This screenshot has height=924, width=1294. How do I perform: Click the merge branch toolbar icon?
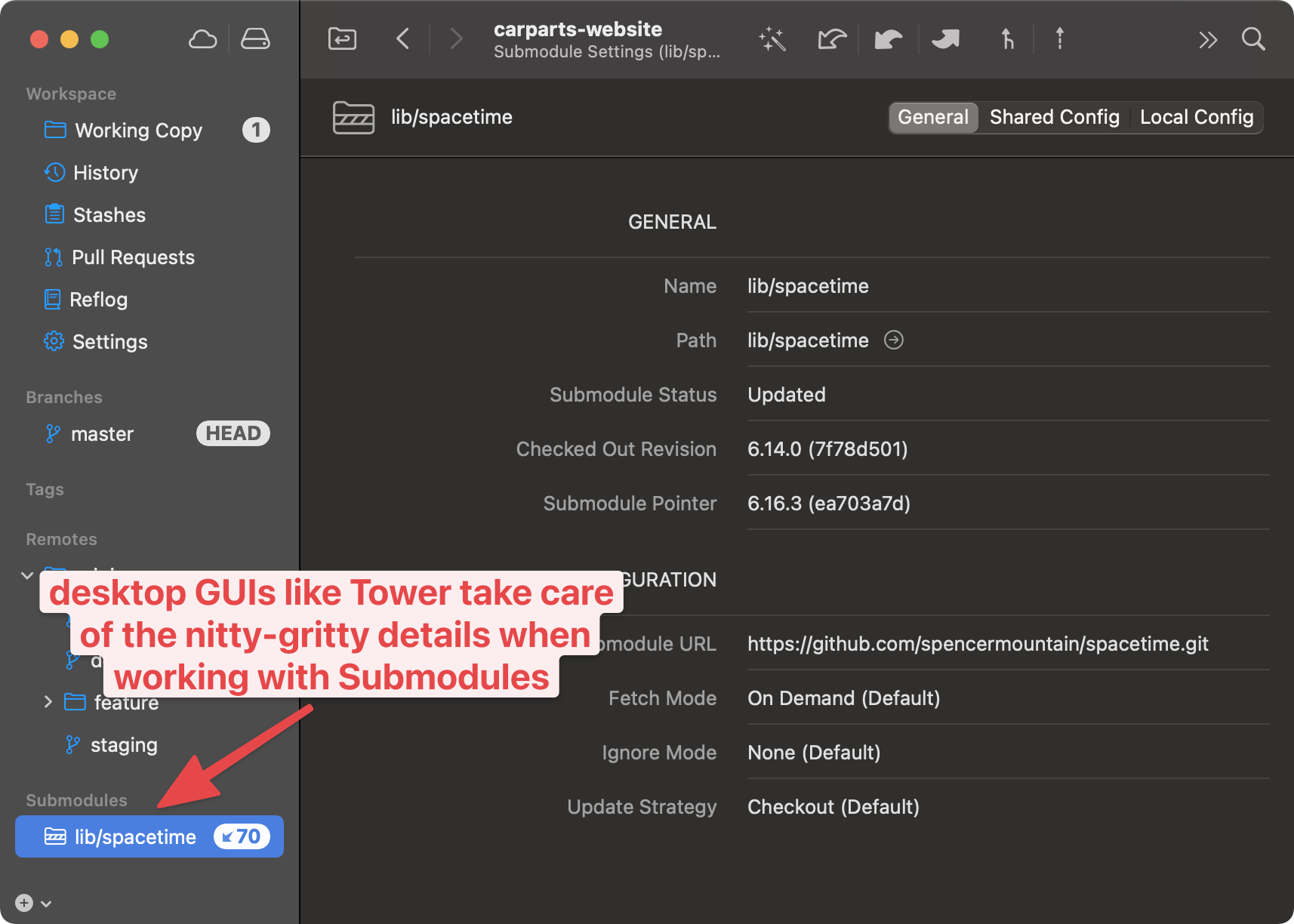[1007, 39]
